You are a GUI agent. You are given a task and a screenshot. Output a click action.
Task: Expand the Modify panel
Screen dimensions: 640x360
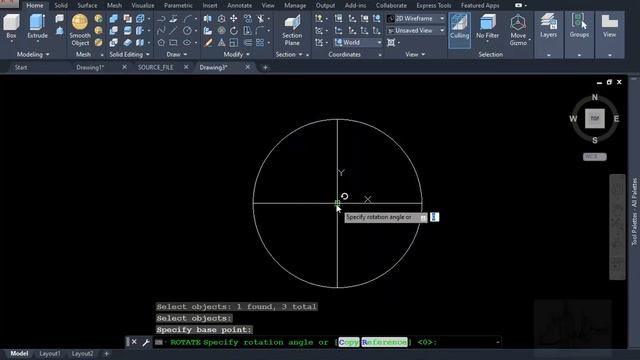pyautogui.click(x=236, y=54)
